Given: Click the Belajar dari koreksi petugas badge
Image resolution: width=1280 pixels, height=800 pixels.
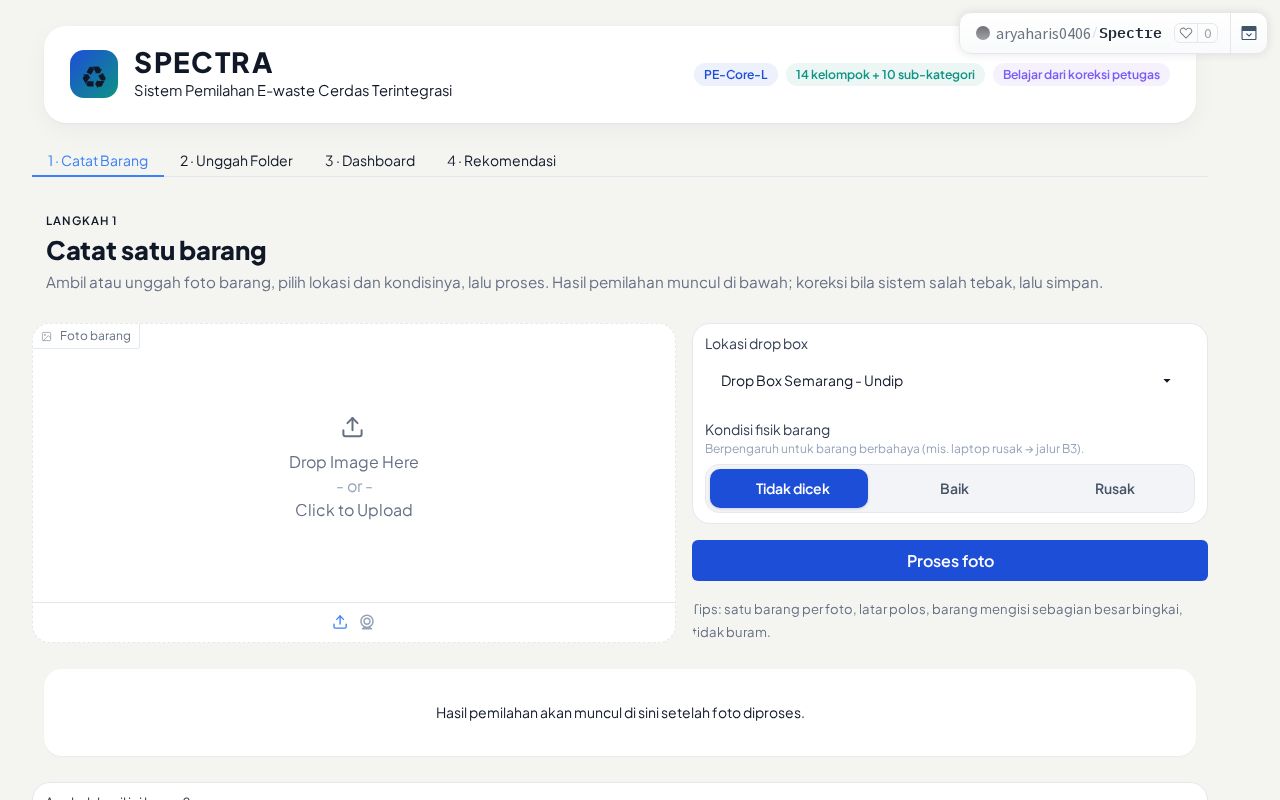Looking at the screenshot, I should [1081, 75].
